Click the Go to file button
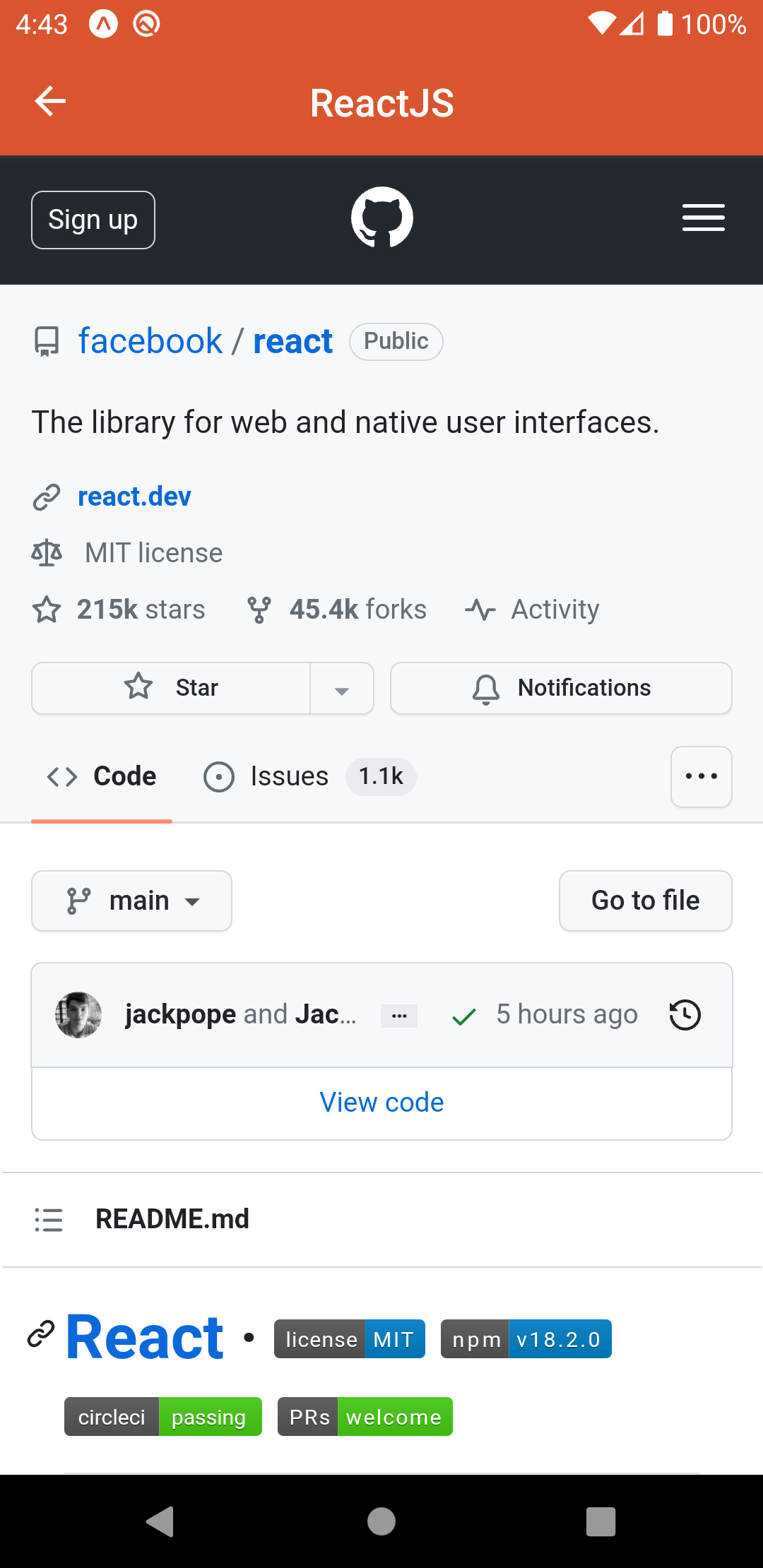Image resolution: width=763 pixels, height=1568 pixels. point(646,901)
